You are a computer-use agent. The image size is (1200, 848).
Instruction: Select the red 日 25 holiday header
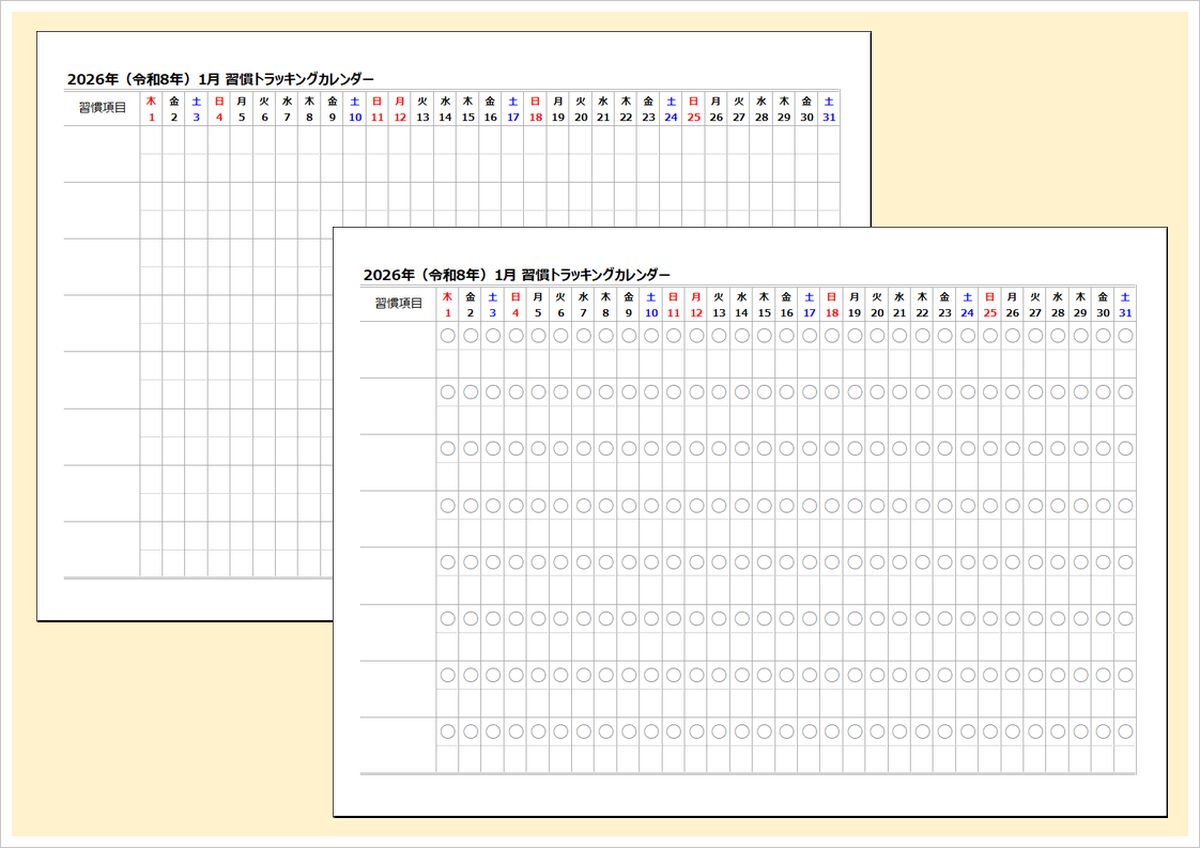991,304
